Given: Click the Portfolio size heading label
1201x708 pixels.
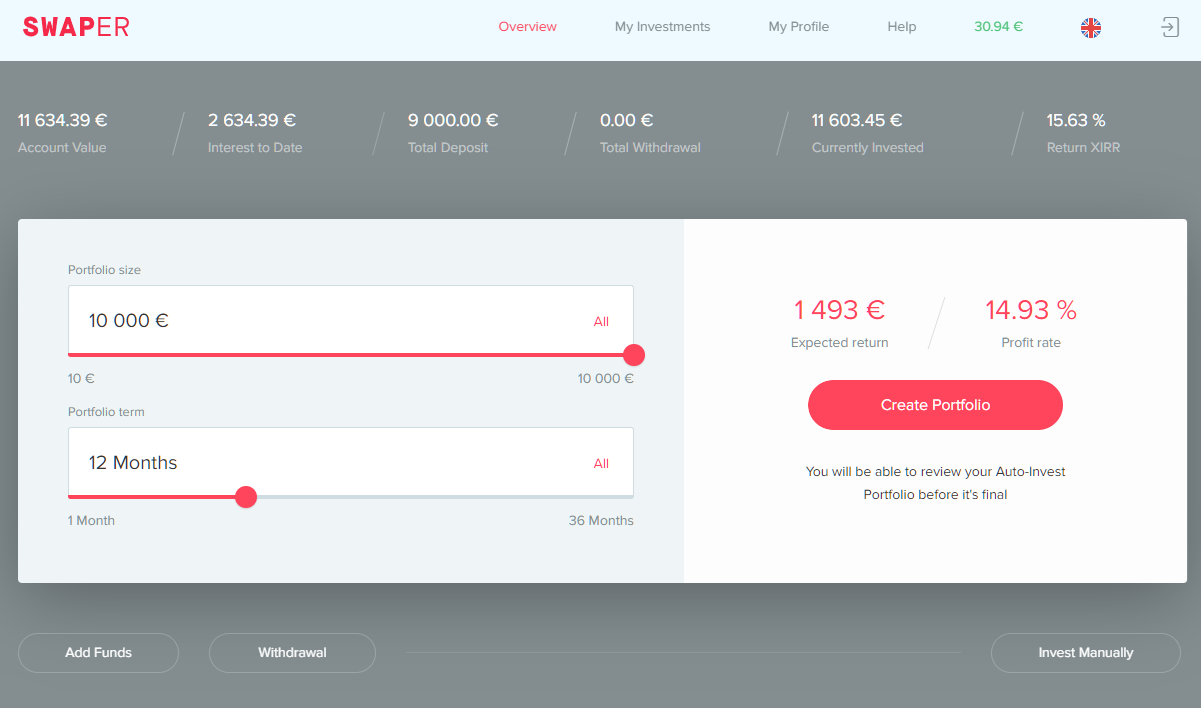Looking at the screenshot, I should click(104, 270).
